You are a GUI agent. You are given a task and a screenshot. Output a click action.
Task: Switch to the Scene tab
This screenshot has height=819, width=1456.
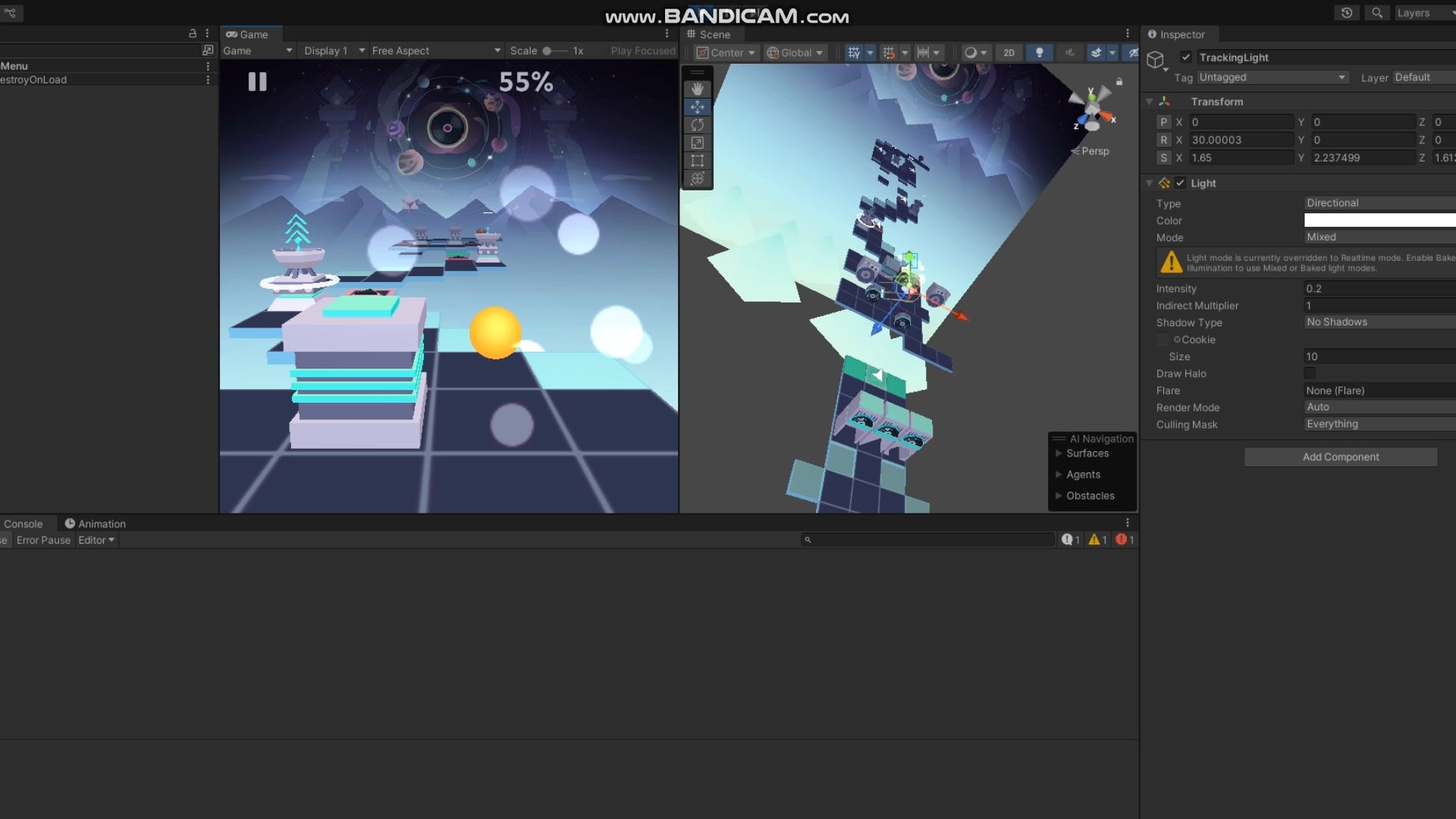(x=709, y=34)
